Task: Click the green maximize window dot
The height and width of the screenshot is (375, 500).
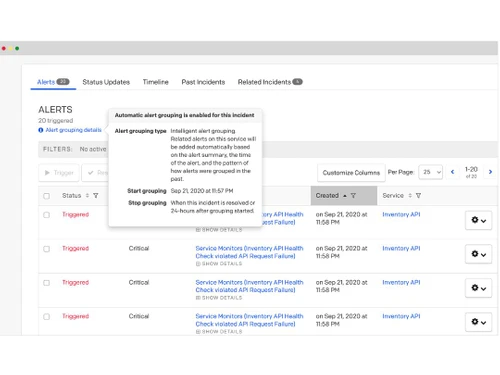Action: coord(17,49)
